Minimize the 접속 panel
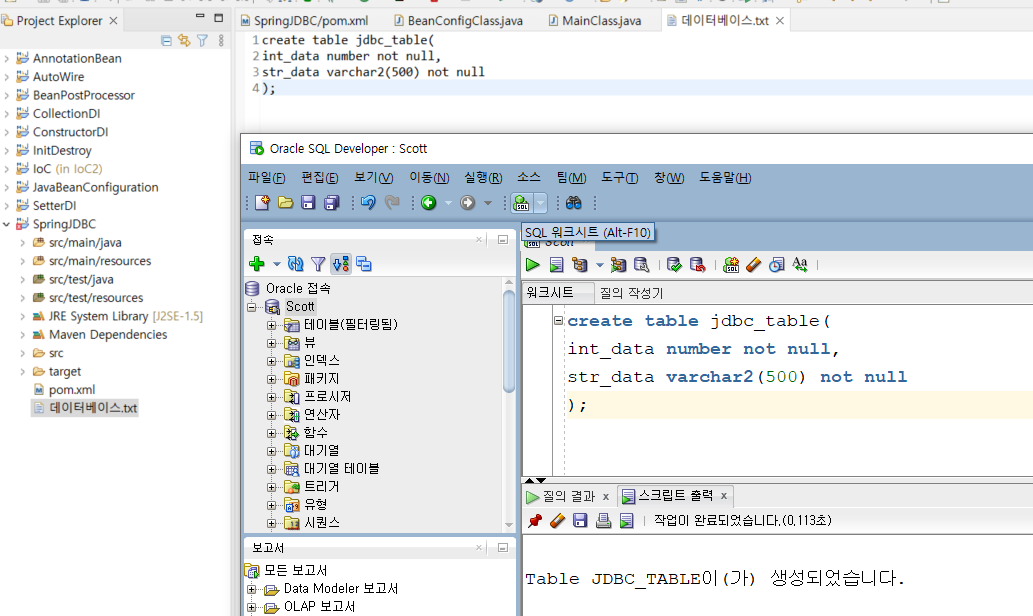Image resolution: width=1033 pixels, height=616 pixels. click(x=503, y=240)
